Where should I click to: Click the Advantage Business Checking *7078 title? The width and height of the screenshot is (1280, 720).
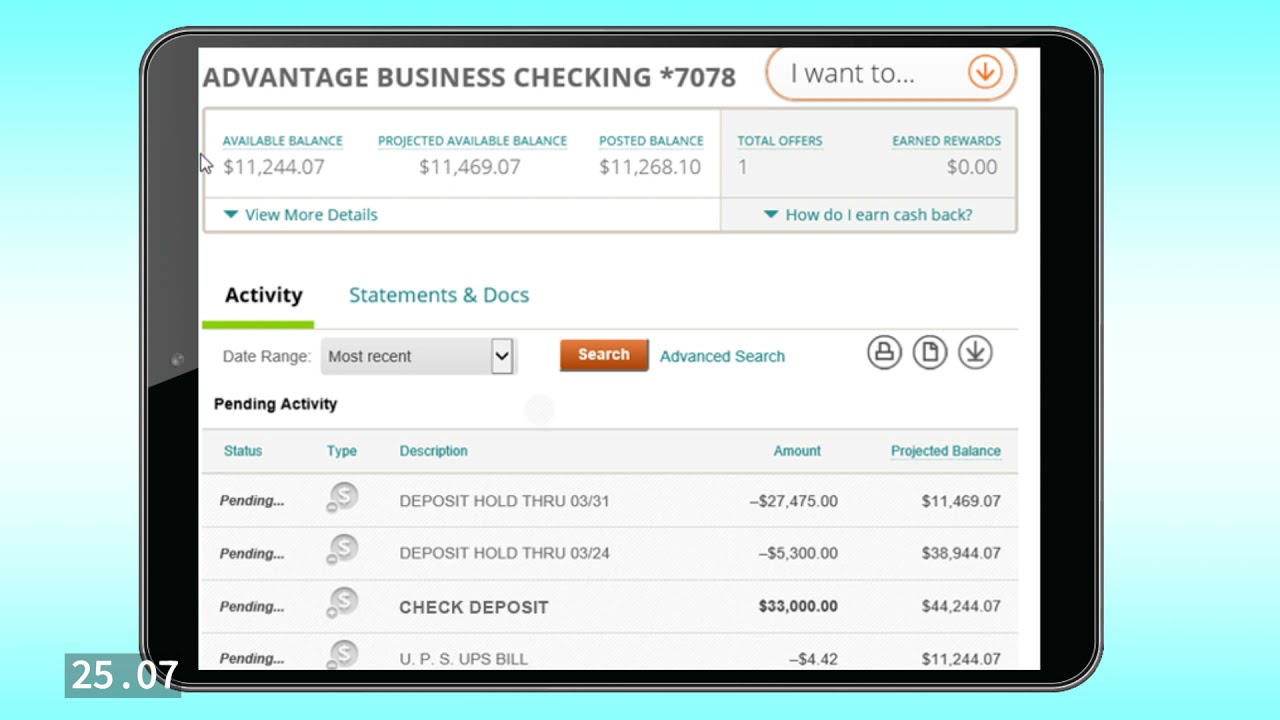469,77
